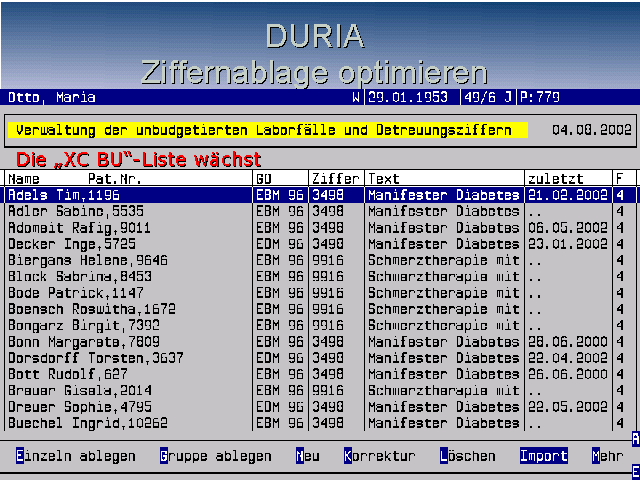
Task: Click the date '21.02.2002' for Adels Tim
Action: click(568, 195)
